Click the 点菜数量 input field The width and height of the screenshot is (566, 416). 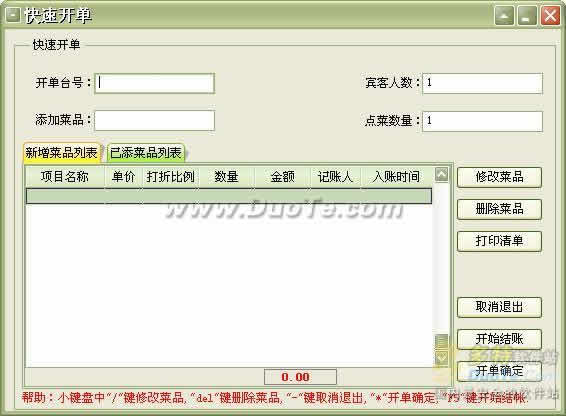point(482,121)
